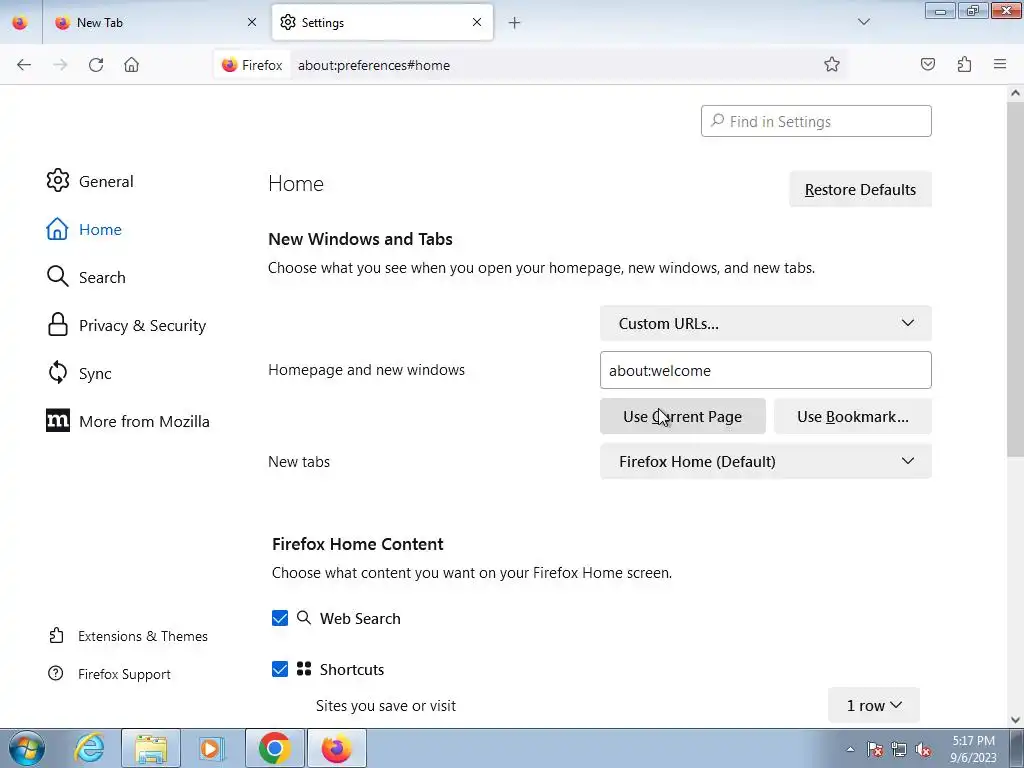Click the network tray icon
Screen dimensions: 1024x768
899,749
